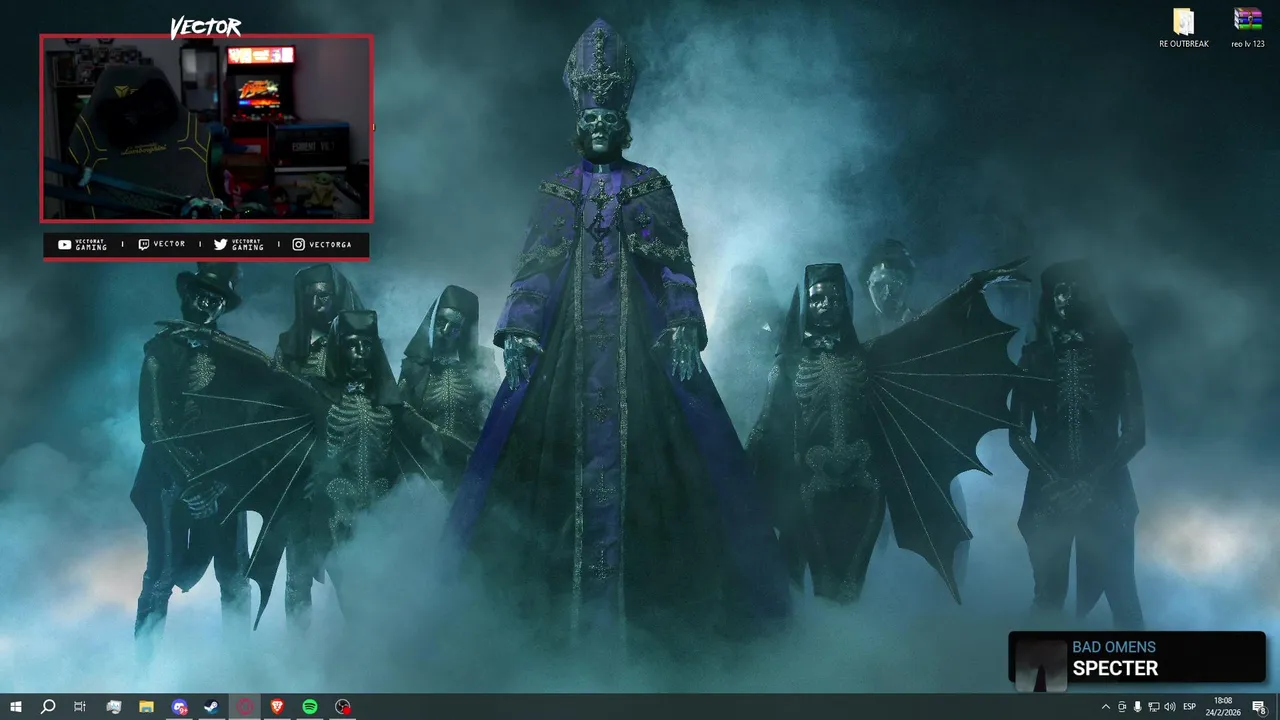
Task: Click the Instagram VECTORGA label
Action: coord(322,244)
